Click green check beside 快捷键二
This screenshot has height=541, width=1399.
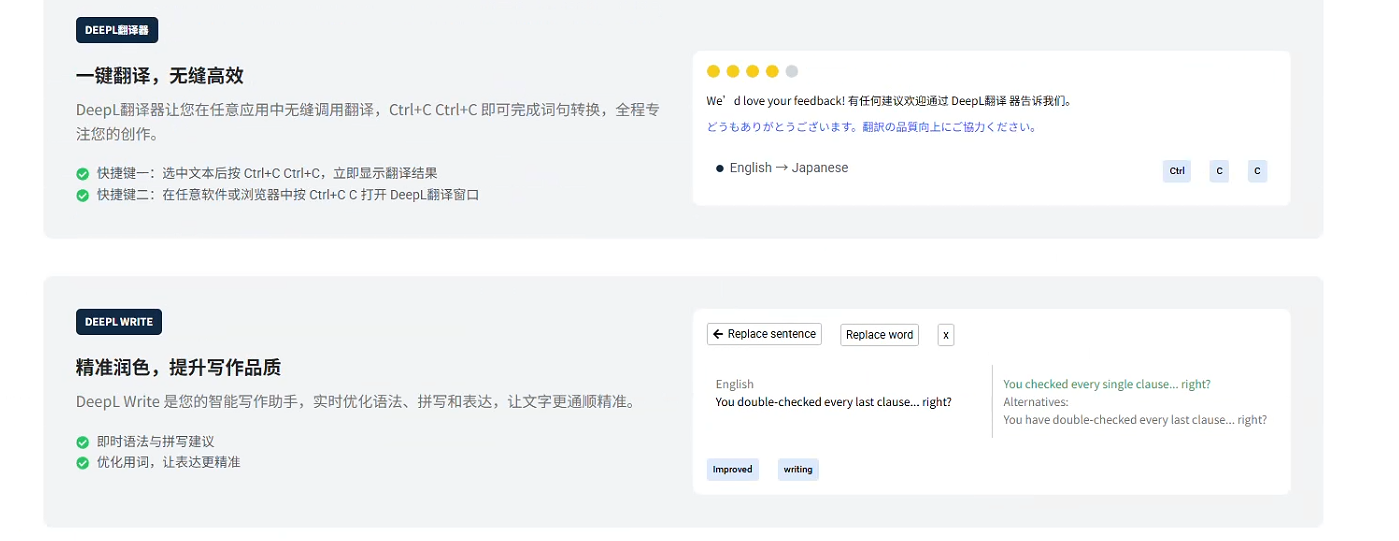pos(83,195)
